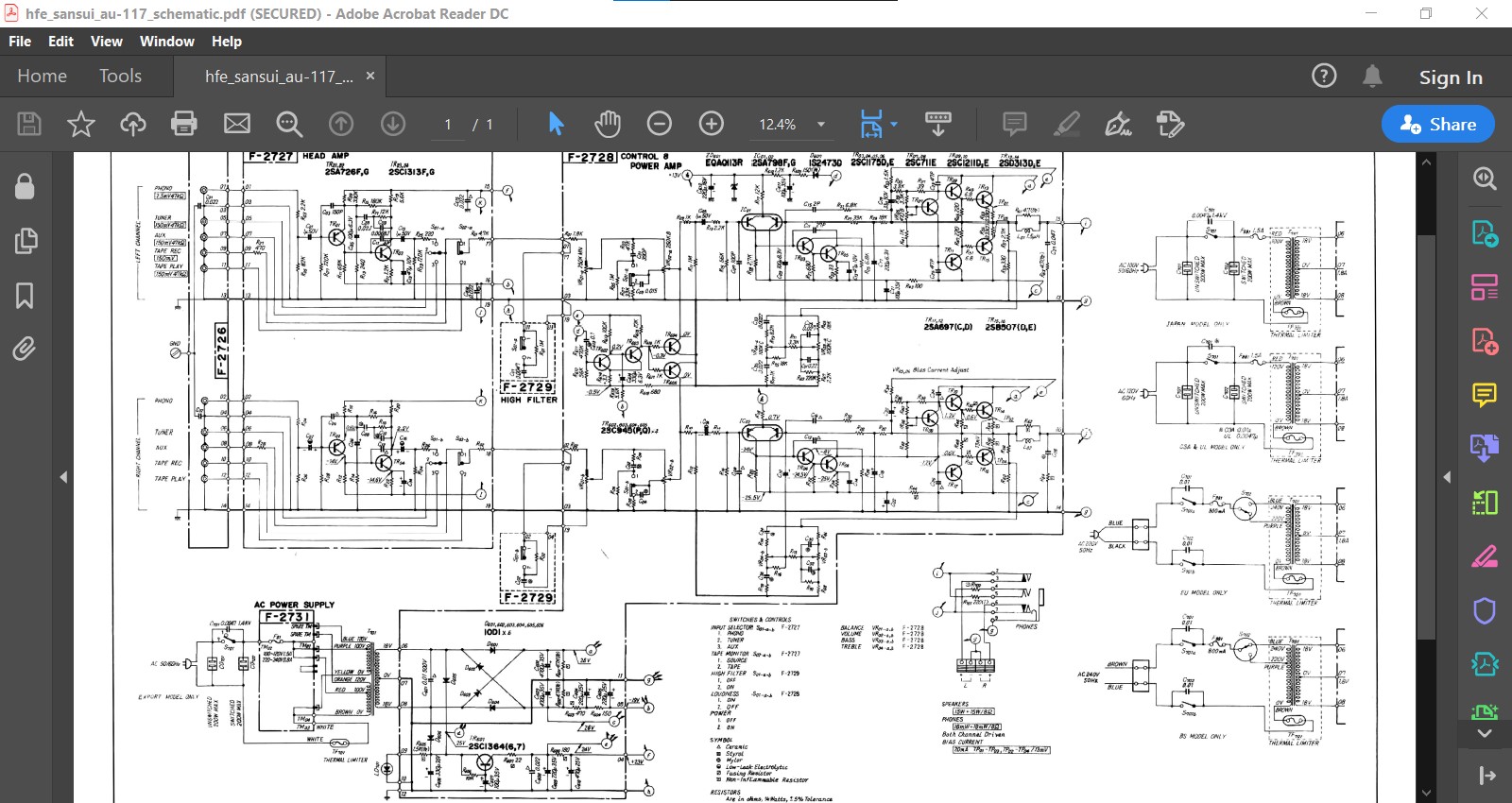This screenshot has width=1512, height=803.
Task: Click the upload to cloud icon
Action: 132,124
